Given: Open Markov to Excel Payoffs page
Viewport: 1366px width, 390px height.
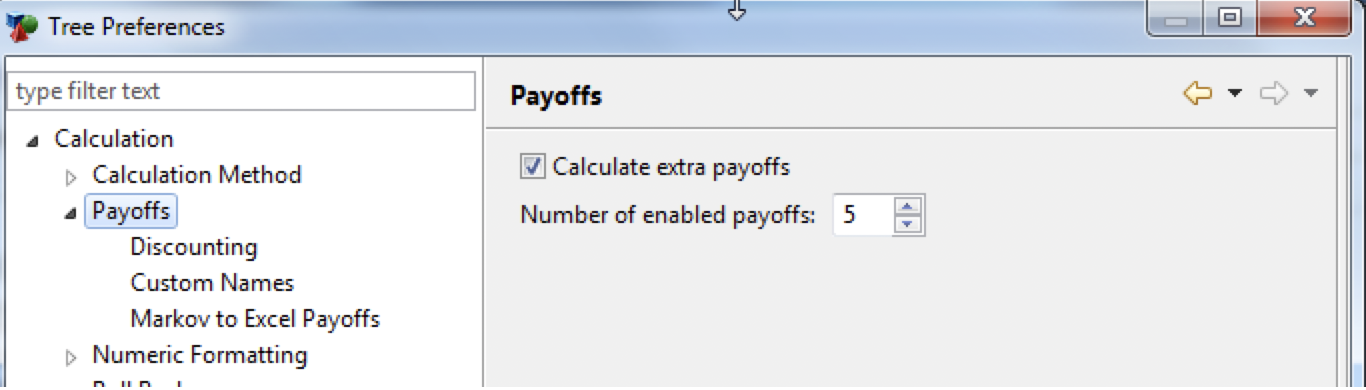Looking at the screenshot, I should point(255,319).
